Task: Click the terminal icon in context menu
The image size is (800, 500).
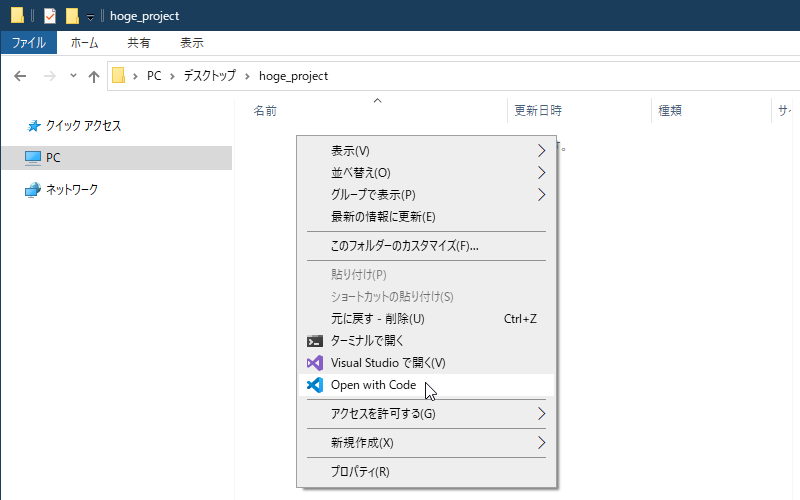Action: (x=315, y=341)
